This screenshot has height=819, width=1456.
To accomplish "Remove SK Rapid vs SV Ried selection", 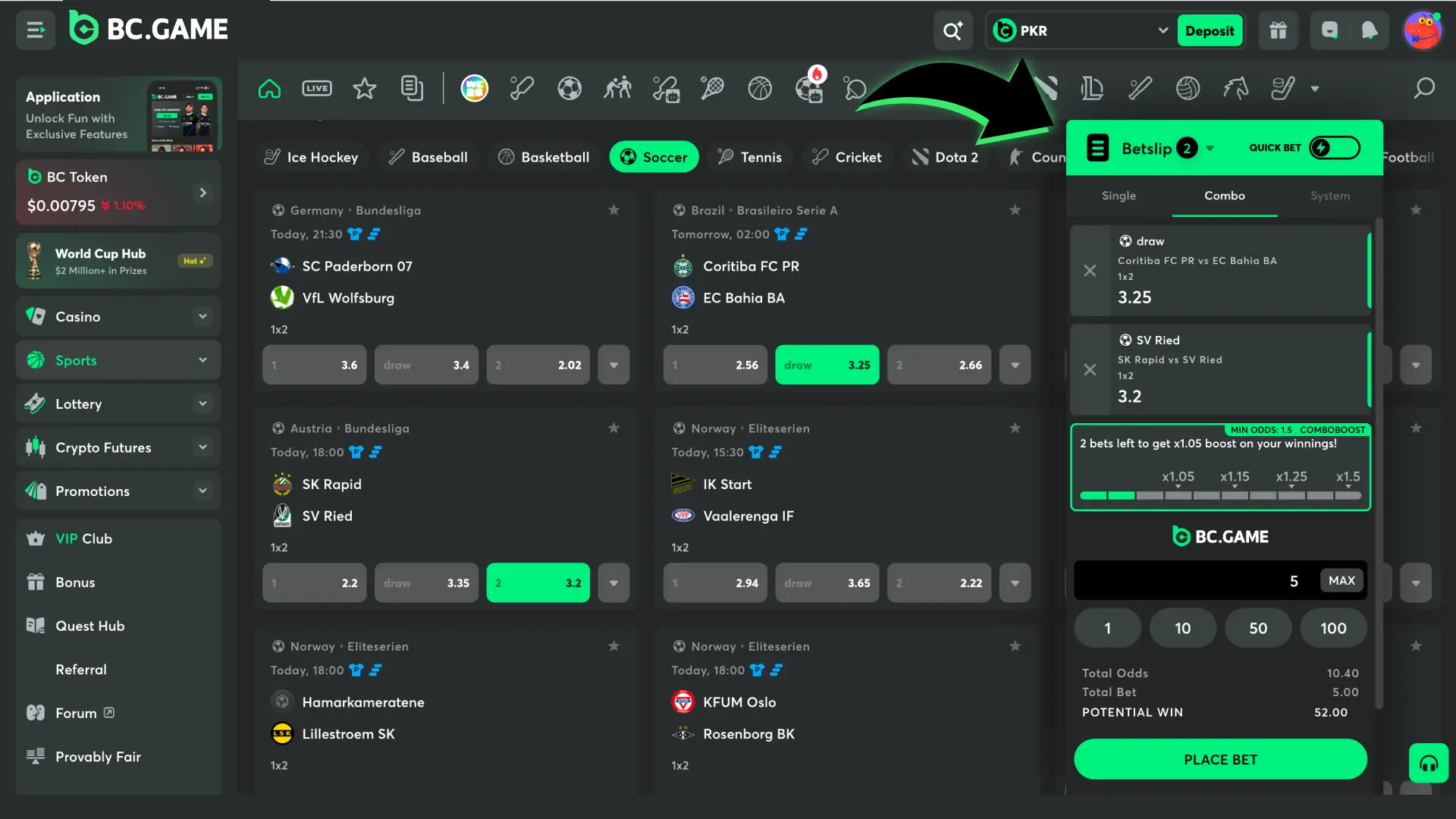I will [1090, 370].
